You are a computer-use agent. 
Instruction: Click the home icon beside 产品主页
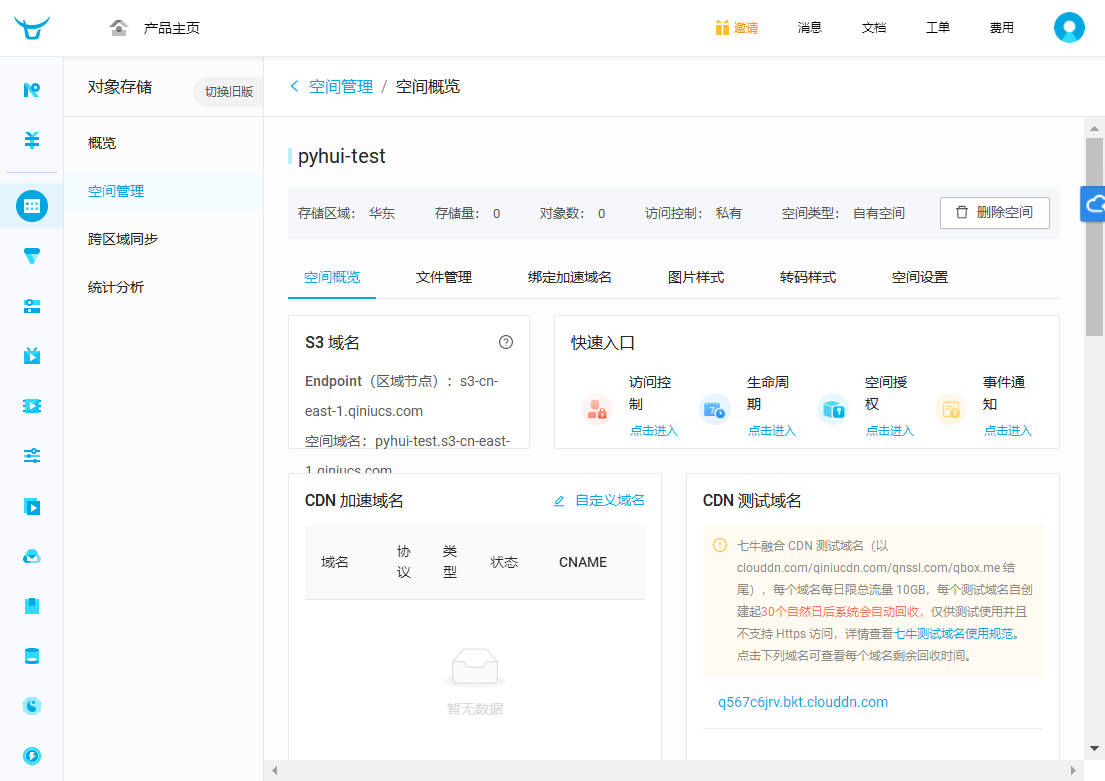(118, 28)
